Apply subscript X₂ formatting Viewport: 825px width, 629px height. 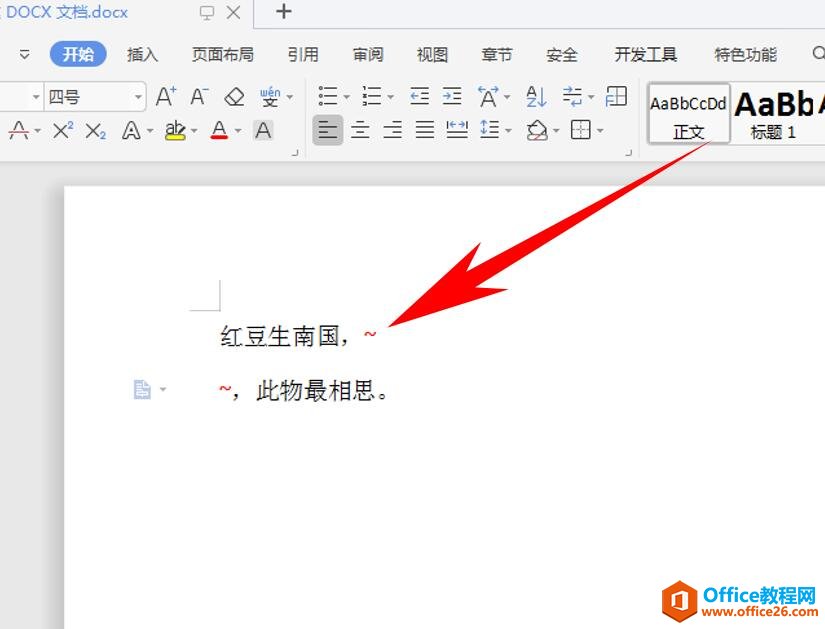pyautogui.click(x=95, y=131)
